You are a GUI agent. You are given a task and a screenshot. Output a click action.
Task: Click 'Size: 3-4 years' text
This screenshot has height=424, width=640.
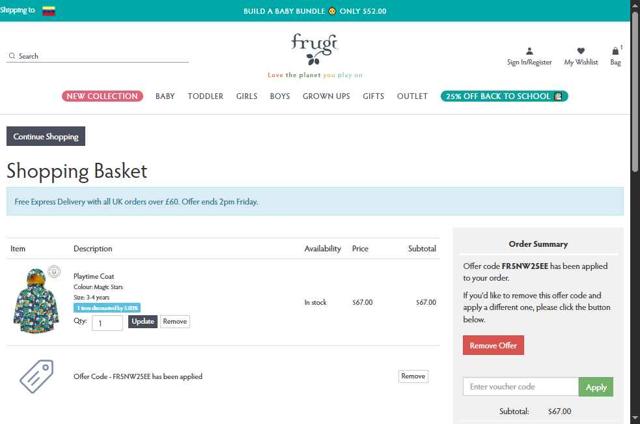pos(91,297)
